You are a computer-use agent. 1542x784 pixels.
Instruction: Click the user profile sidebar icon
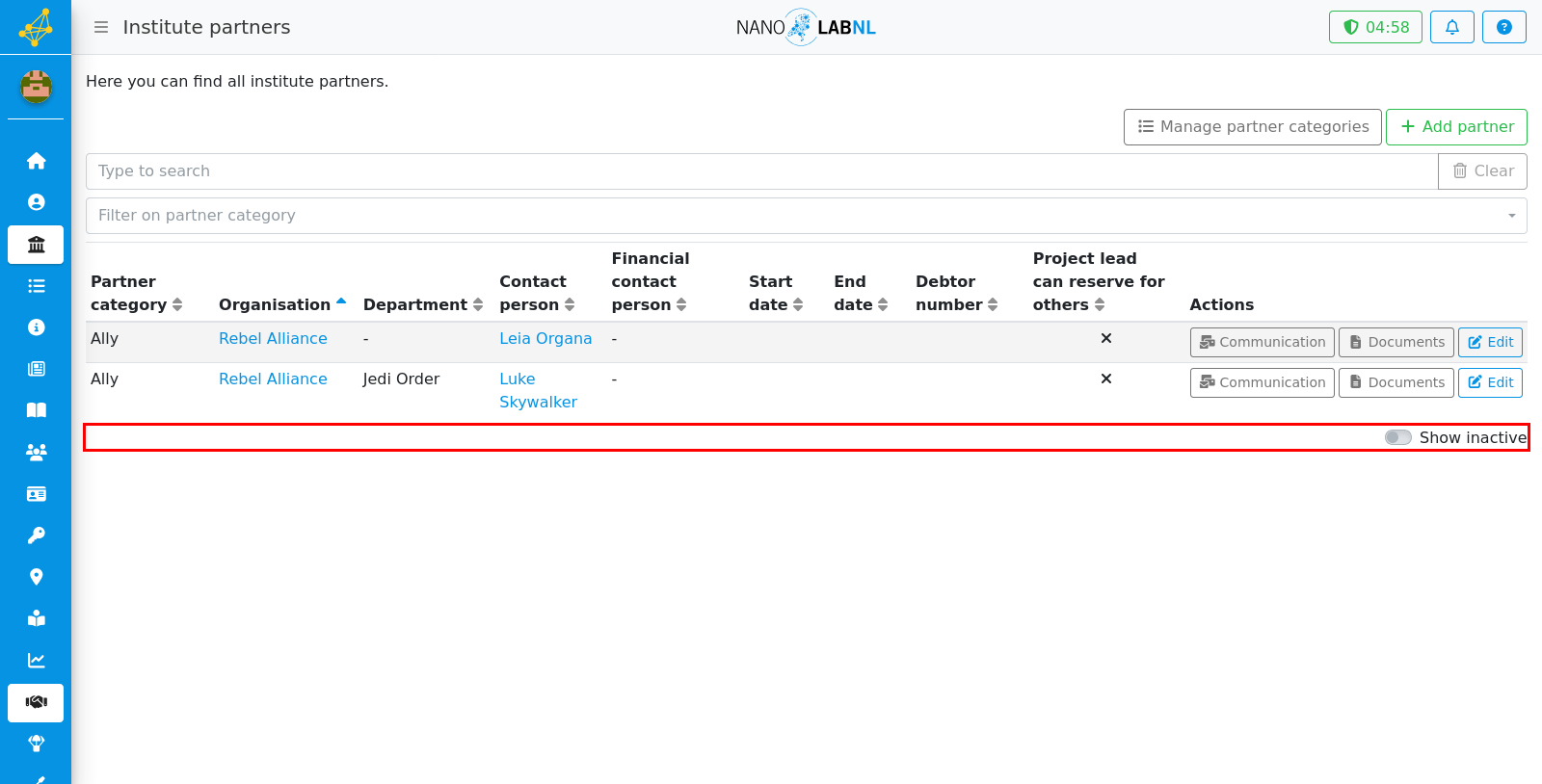pos(36,202)
